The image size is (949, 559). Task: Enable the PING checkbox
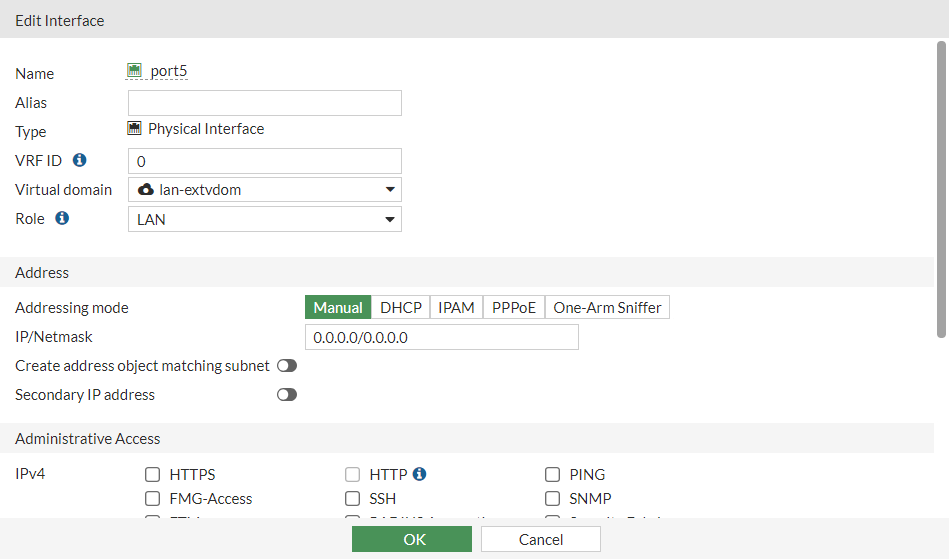coord(552,475)
